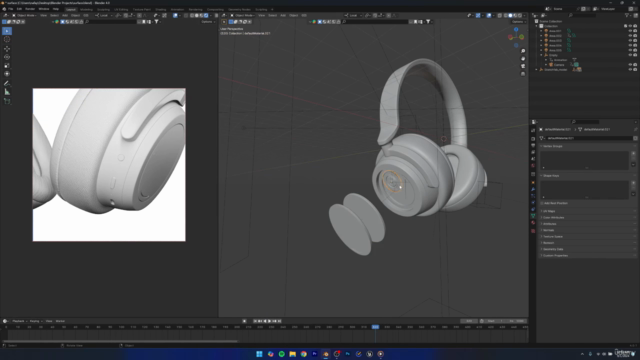Screen dimensions: 640x360
Task: Open the Object Data green triangle properties tab
Action: (533, 216)
